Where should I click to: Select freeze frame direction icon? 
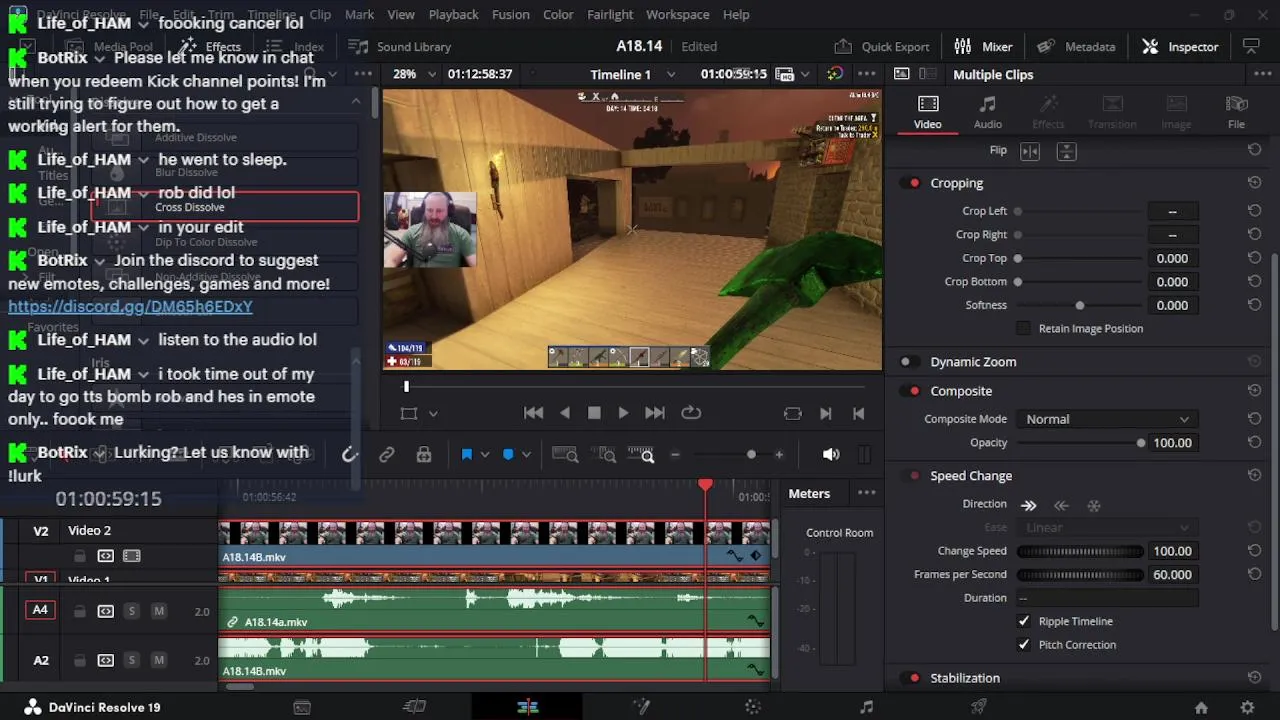(x=1094, y=506)
